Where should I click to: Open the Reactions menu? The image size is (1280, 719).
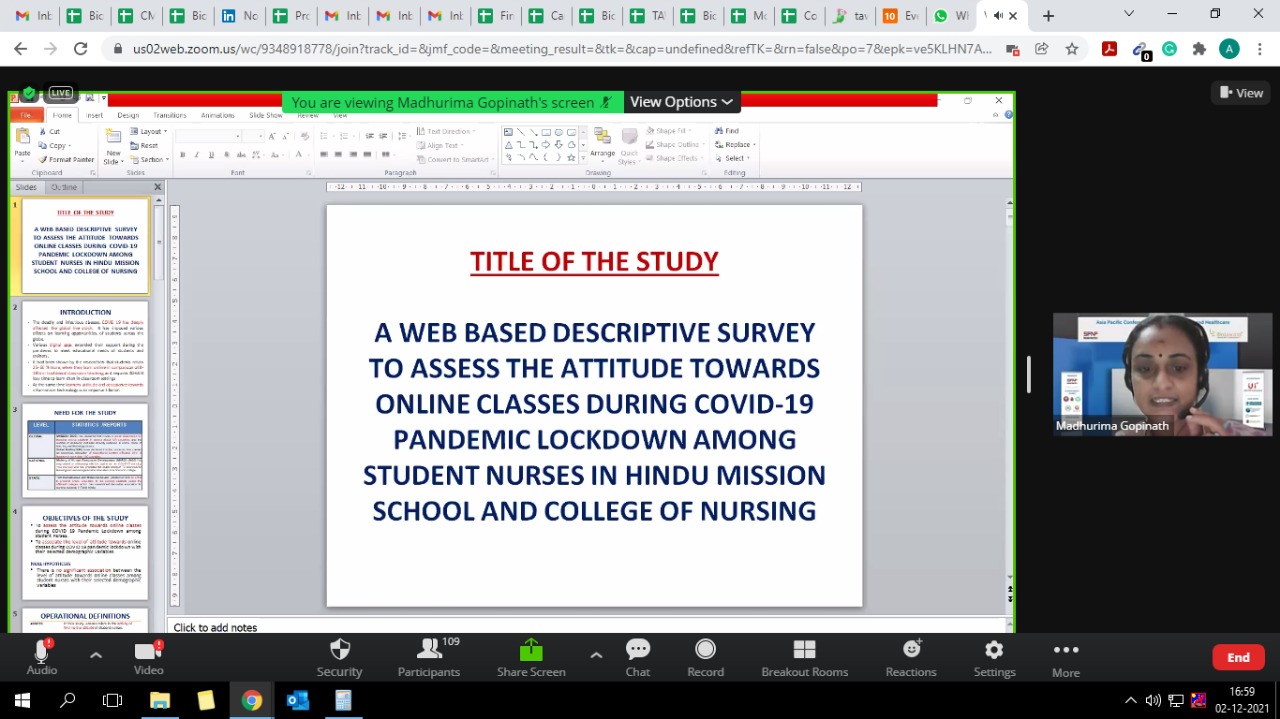pos(911,657)
